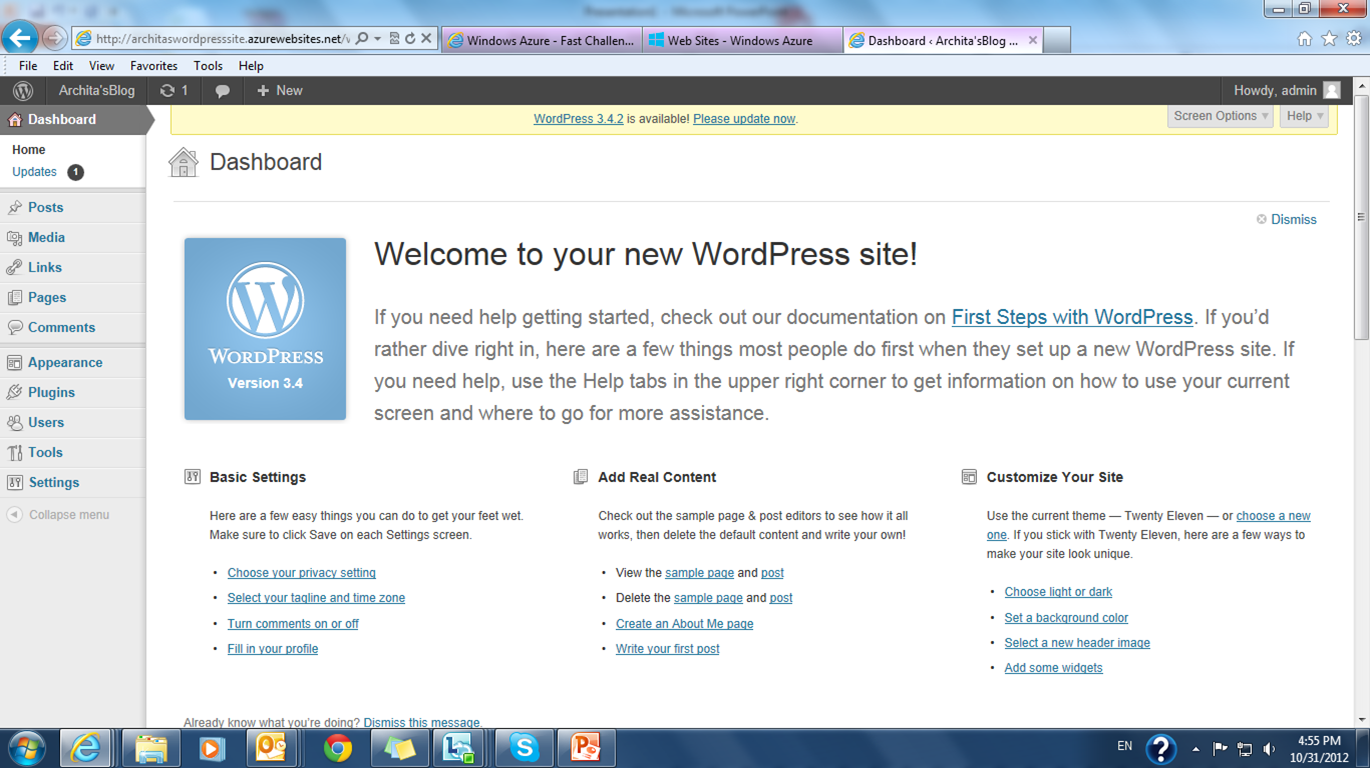The image size is (1370, 768).
Task: Click the Pages icon in sidebar
Action: tap(14, 298)
